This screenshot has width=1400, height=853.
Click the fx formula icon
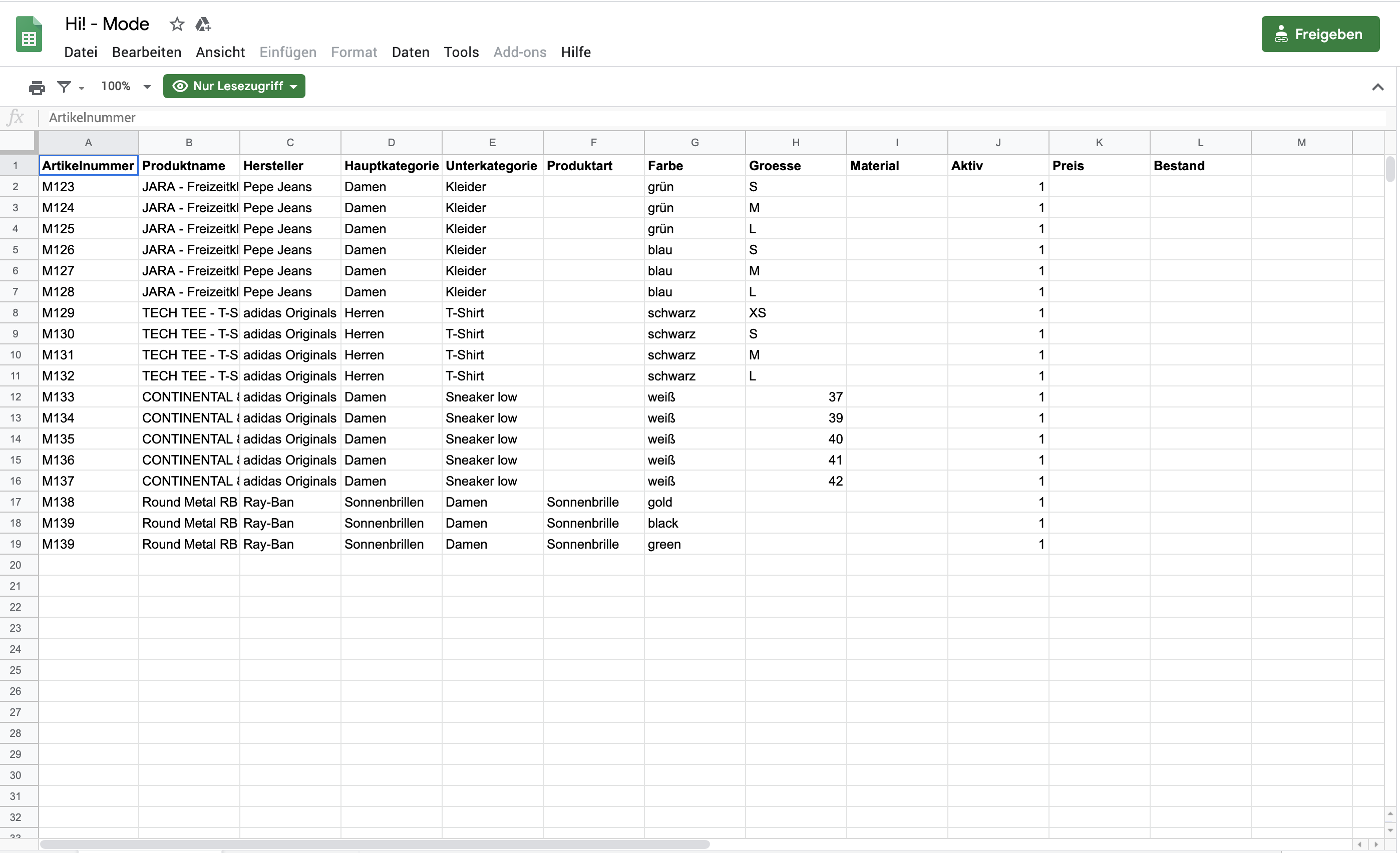[x=16, y=118]
